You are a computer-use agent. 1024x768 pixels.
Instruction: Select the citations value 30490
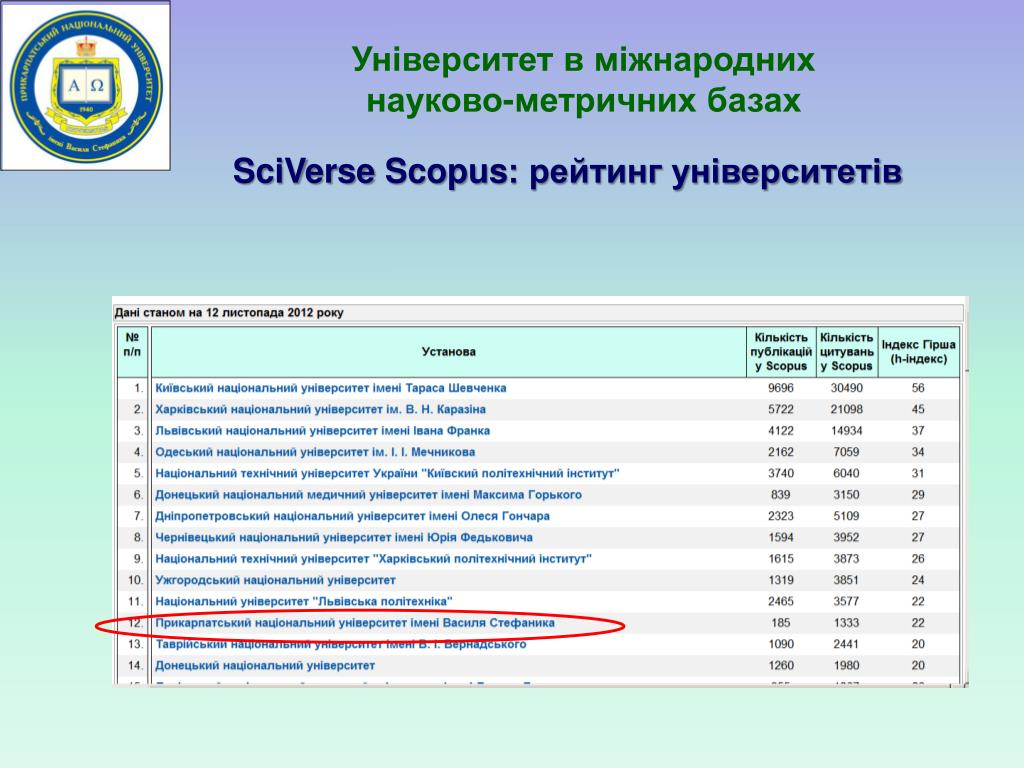[x=846, y=388]
